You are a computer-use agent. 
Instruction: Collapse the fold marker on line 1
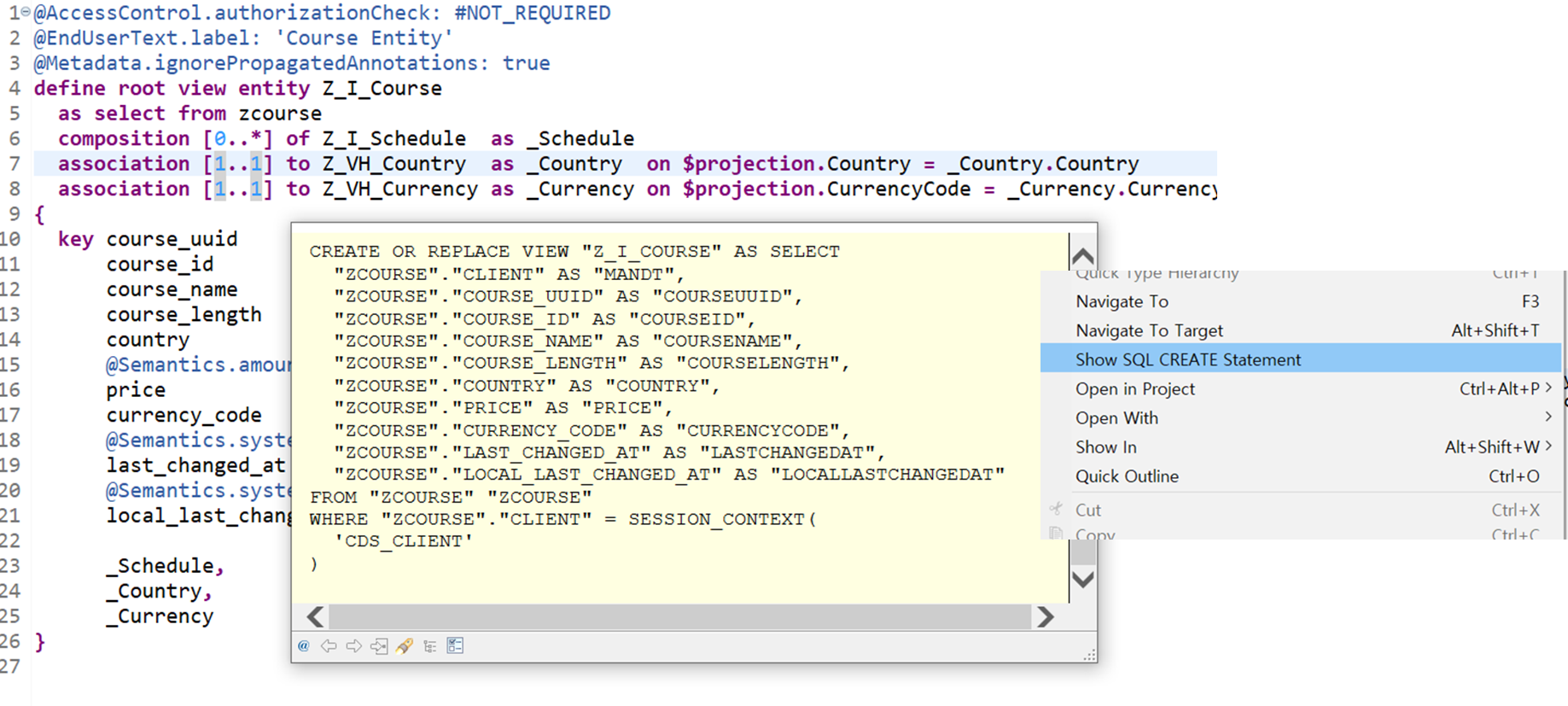point(26,13)
